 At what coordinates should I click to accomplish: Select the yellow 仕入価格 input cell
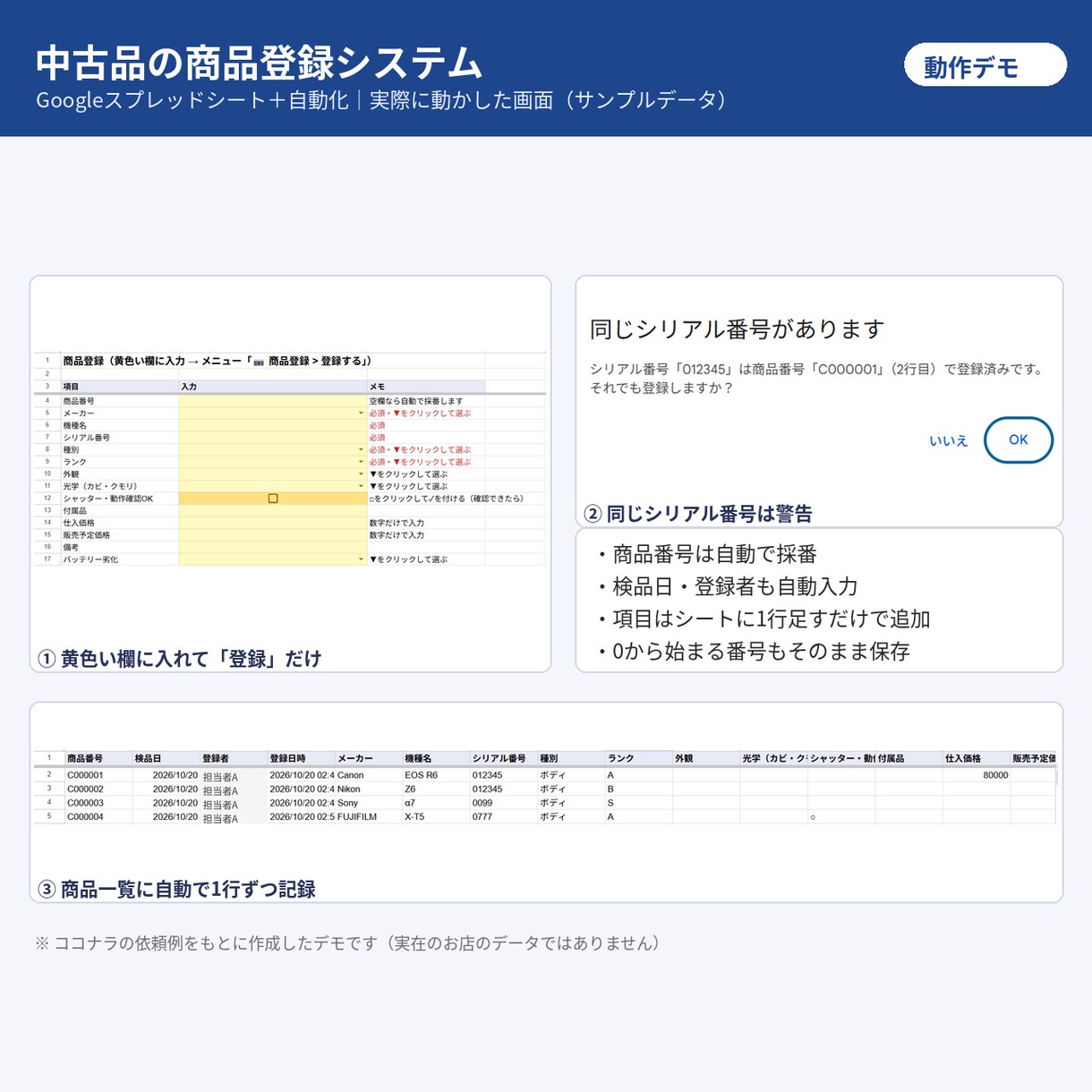click(x=272, y=523)
